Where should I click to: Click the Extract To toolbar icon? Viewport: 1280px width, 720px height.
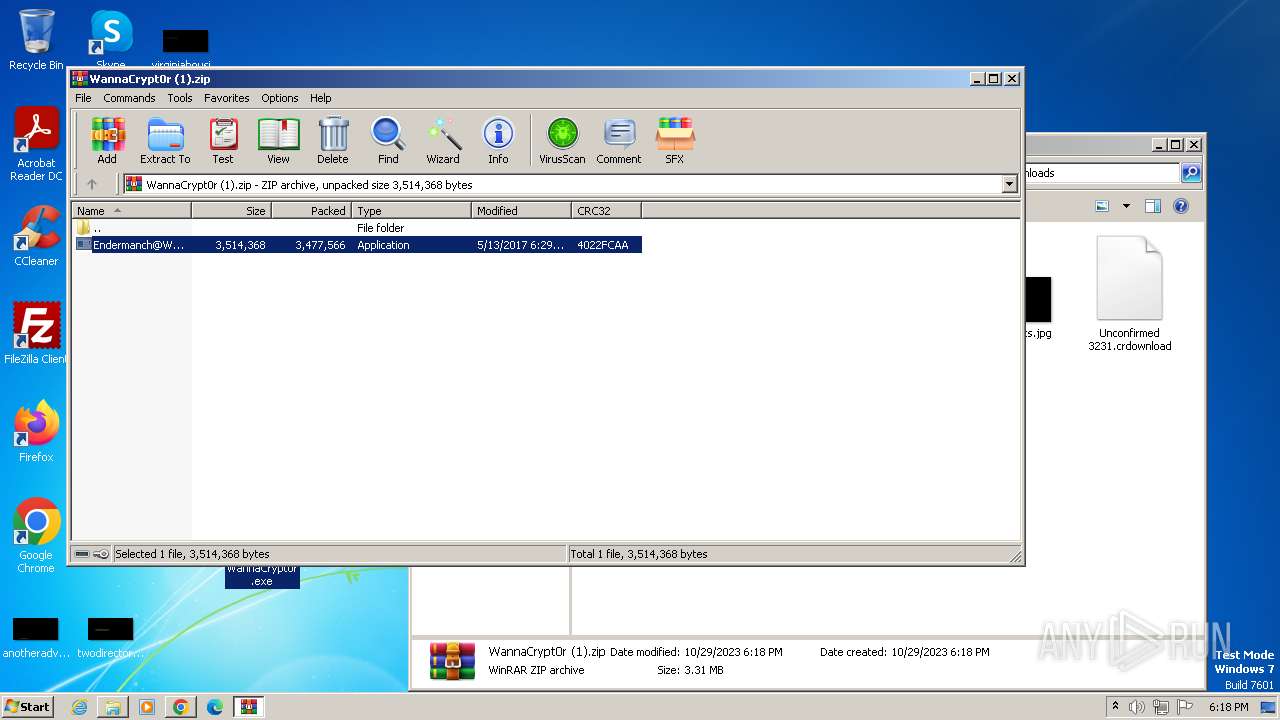pyautogui.click(x=165, y=140)
